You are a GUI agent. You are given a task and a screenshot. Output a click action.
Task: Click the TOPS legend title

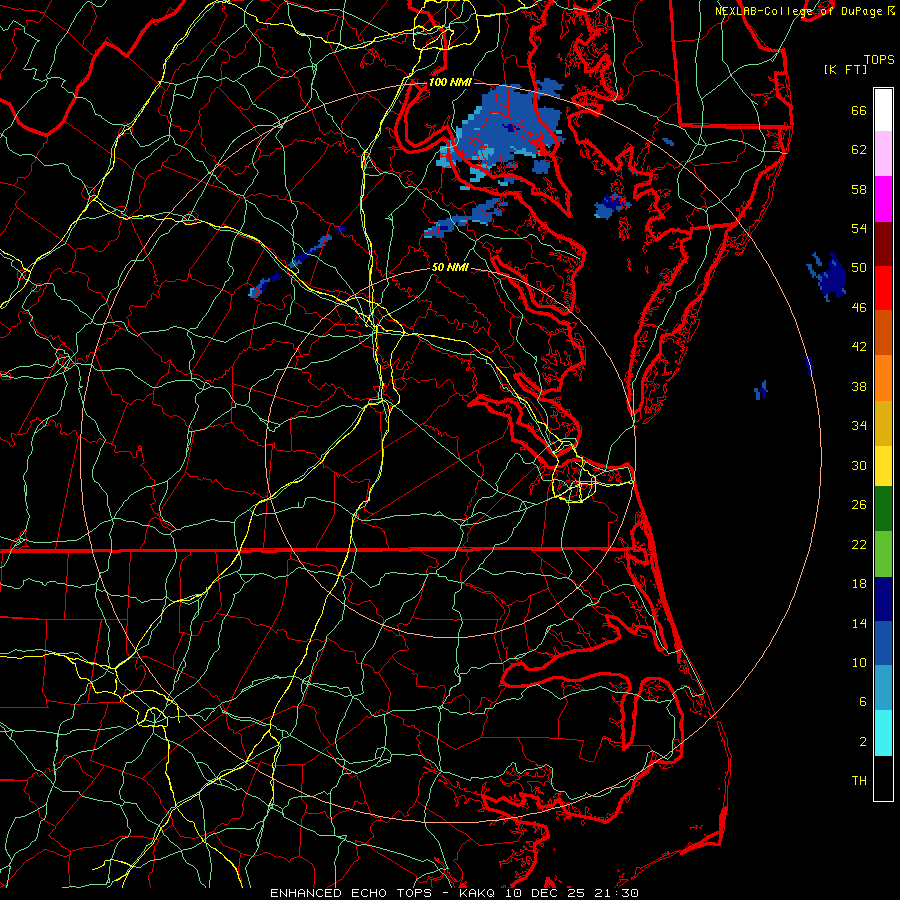point(879,59)
